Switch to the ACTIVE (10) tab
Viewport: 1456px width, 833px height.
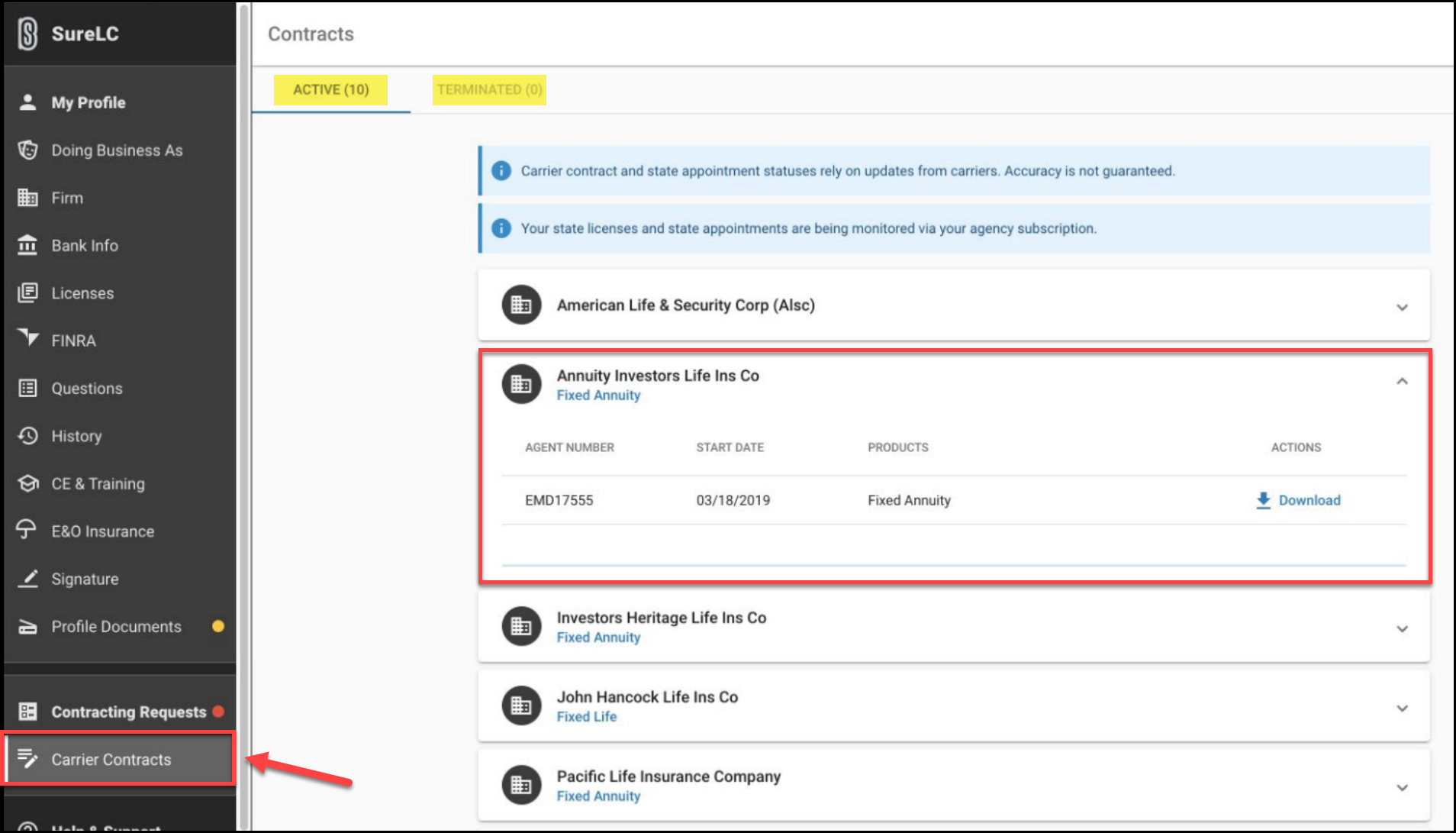pos(330,90)
